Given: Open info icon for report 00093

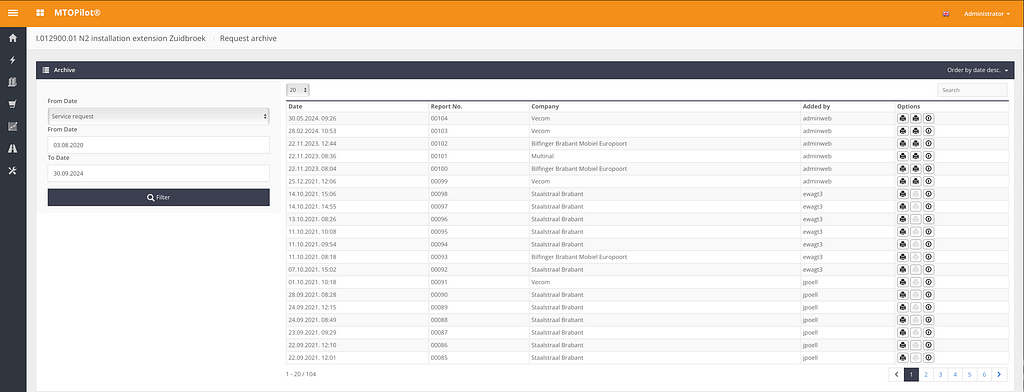Looking at the screenshot, I should pyautogui.click(x=929, y=257).
